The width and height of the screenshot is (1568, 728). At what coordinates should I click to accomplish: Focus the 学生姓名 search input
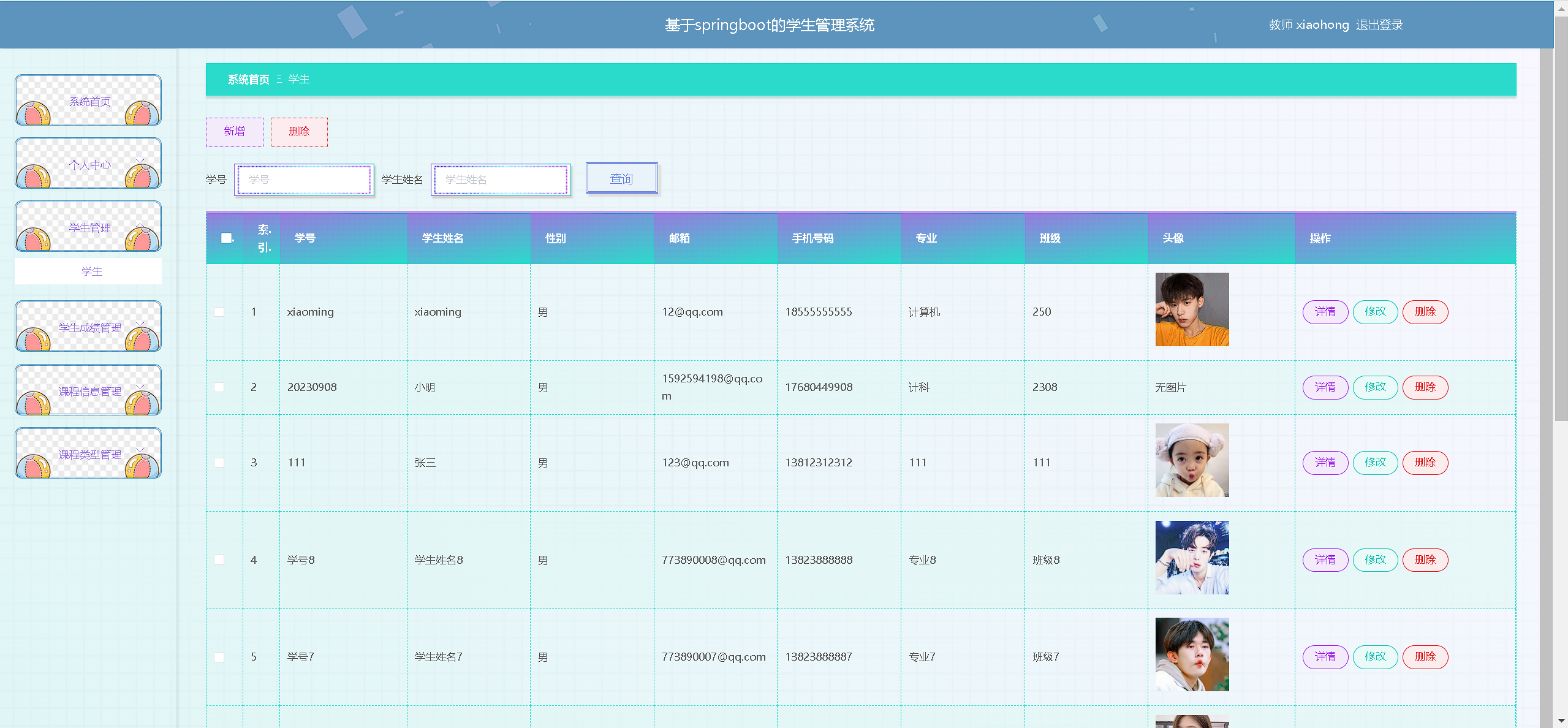point(501,180)
